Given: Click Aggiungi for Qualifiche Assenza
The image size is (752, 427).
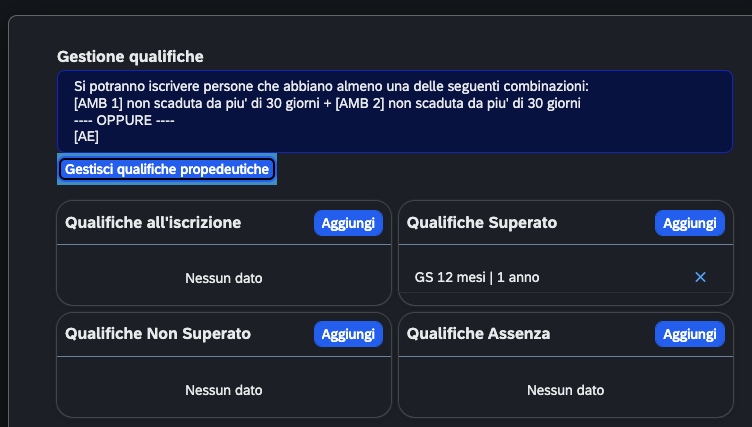Looking at the screenshot, I should 690,333.
